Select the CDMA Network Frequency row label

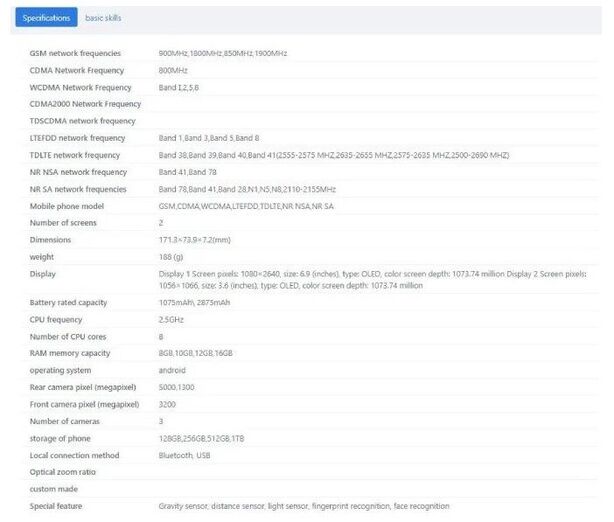[x=76, y=70]
